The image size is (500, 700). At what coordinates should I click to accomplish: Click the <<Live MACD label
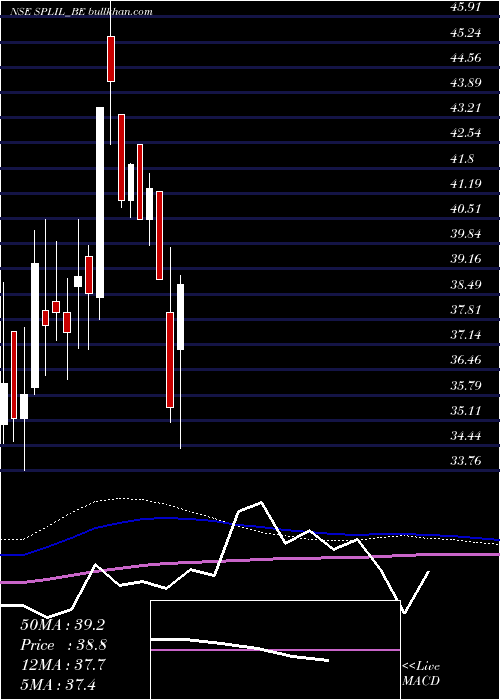(421, 674)
